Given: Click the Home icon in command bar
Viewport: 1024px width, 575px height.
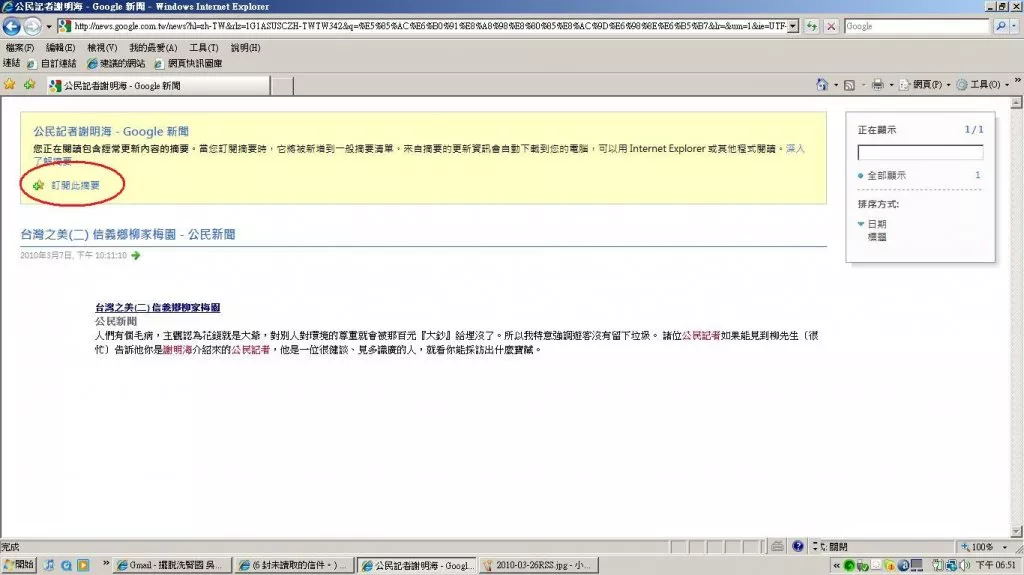Looking at the screenshot, I should click(x=822, y=84).
